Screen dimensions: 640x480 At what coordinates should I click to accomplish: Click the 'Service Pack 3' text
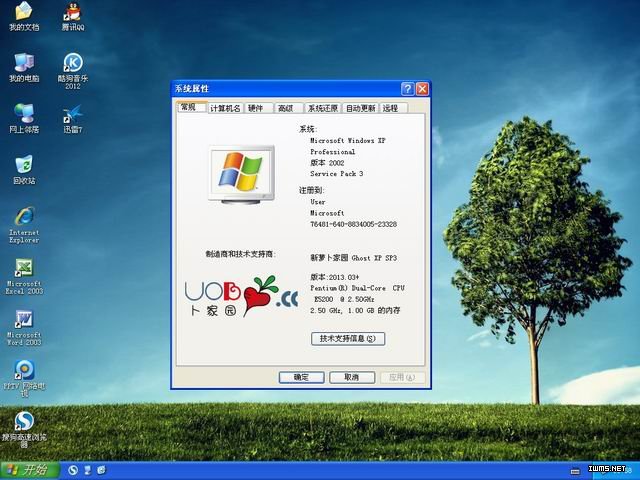click(x=336, y=173)
